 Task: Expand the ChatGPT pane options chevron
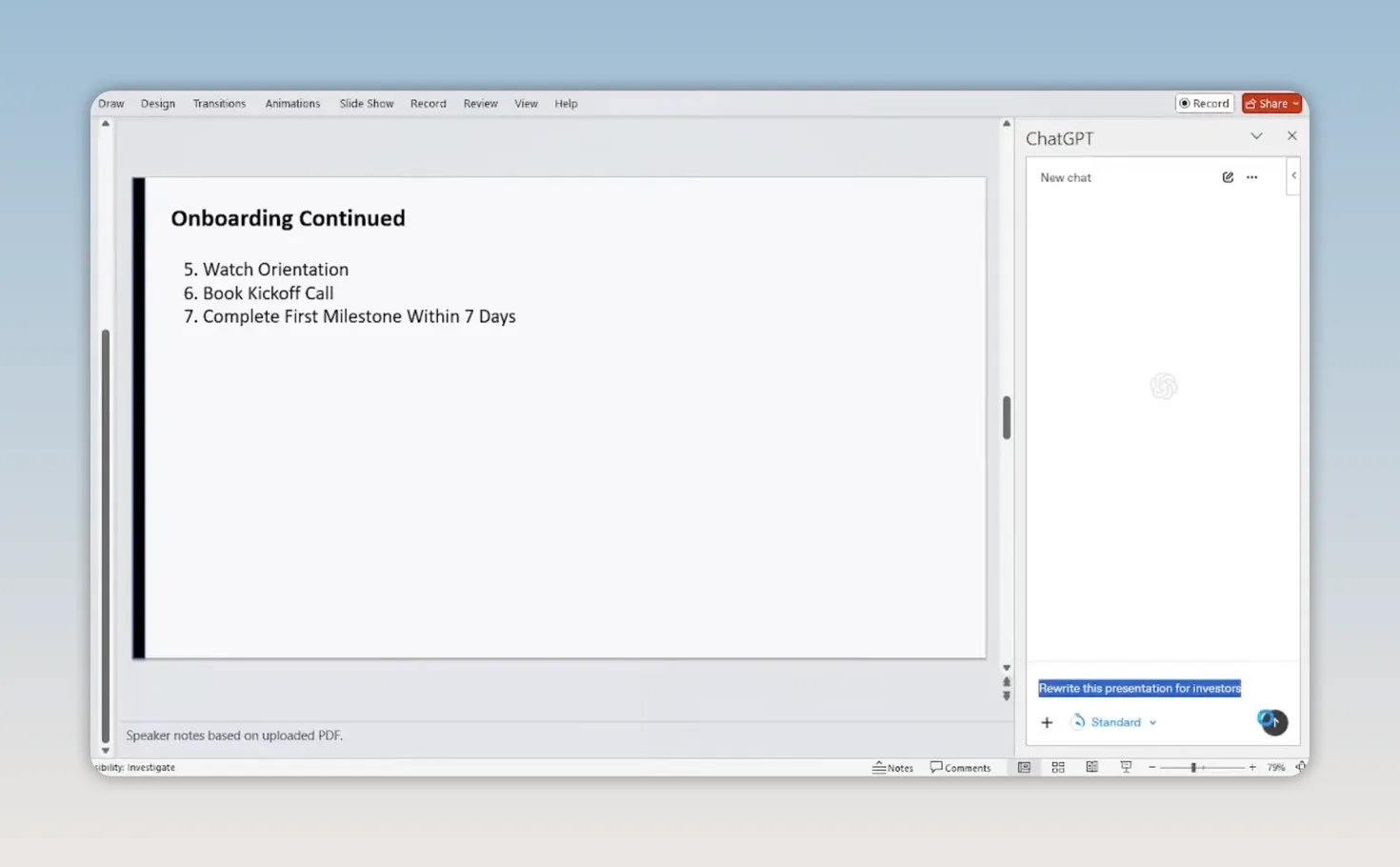[x=1256, y=136]
